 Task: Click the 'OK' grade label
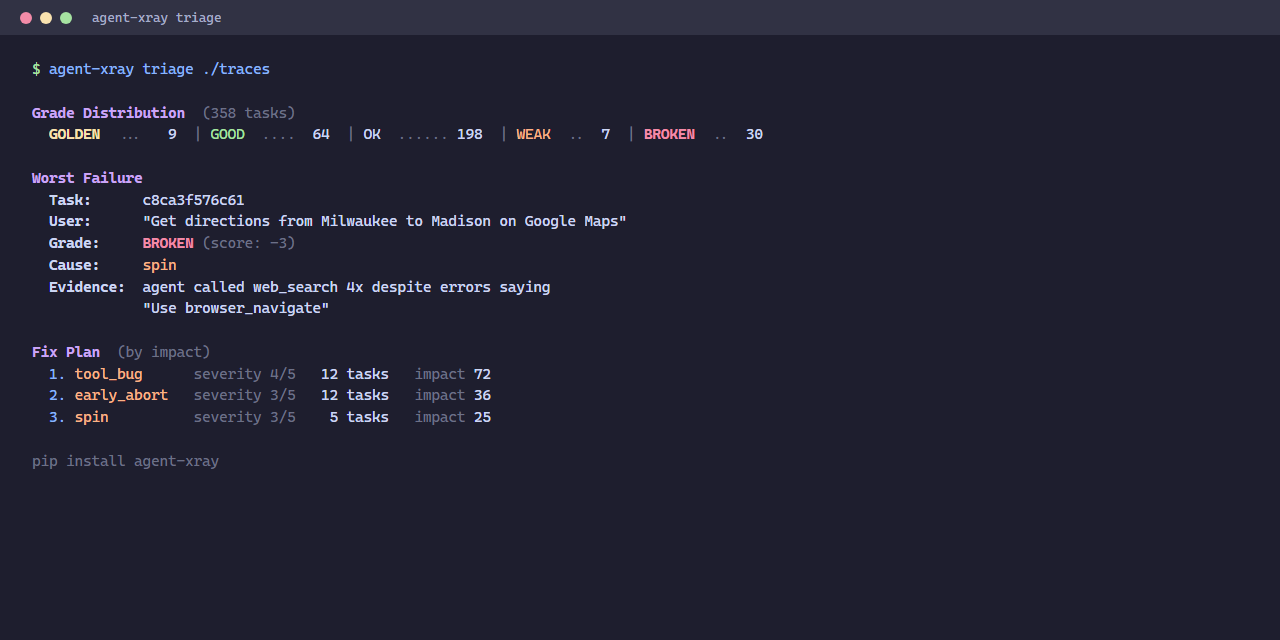372,134
